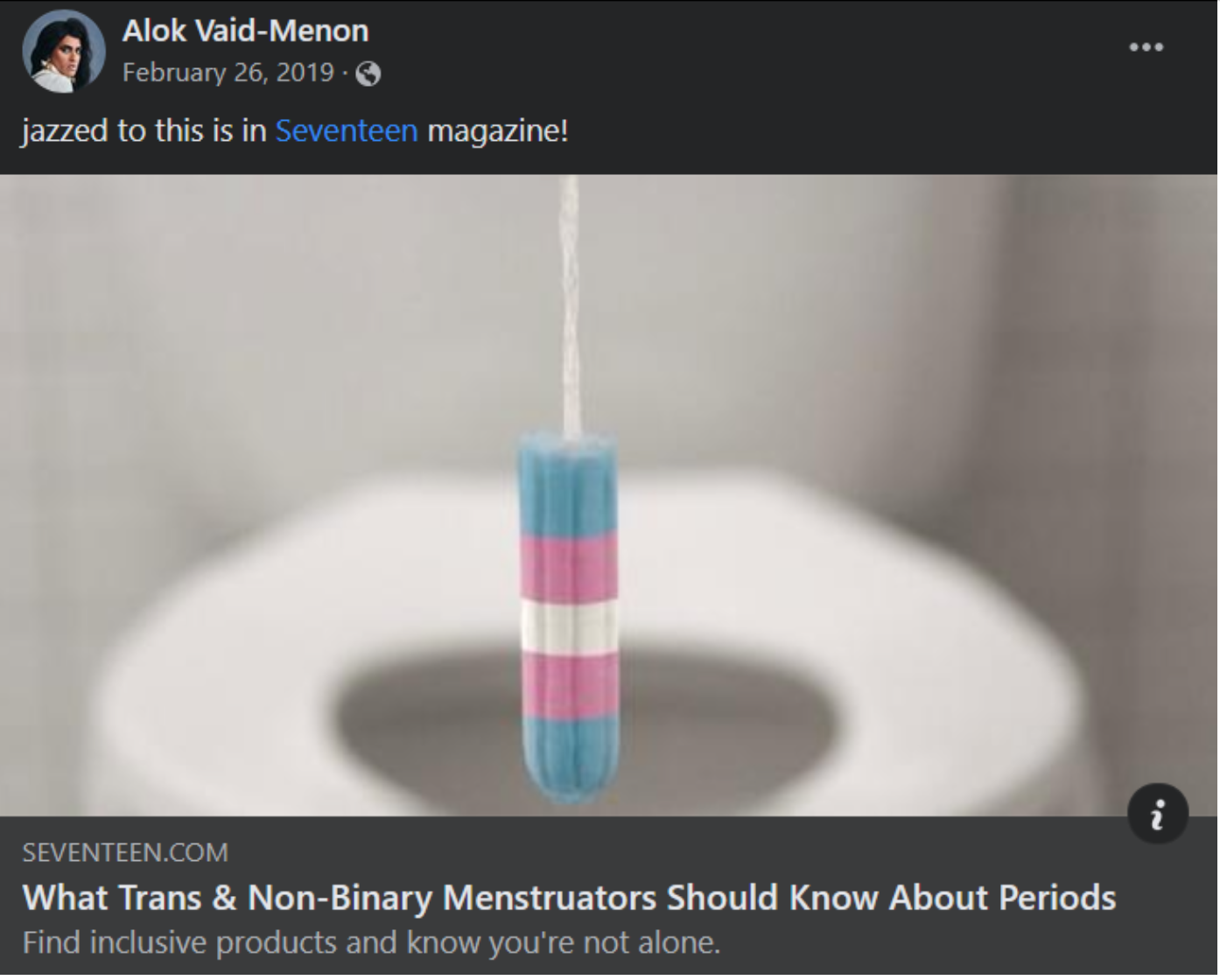Click the info icon on the link preview
1220x980 pixels.
tap(1158, 815)
